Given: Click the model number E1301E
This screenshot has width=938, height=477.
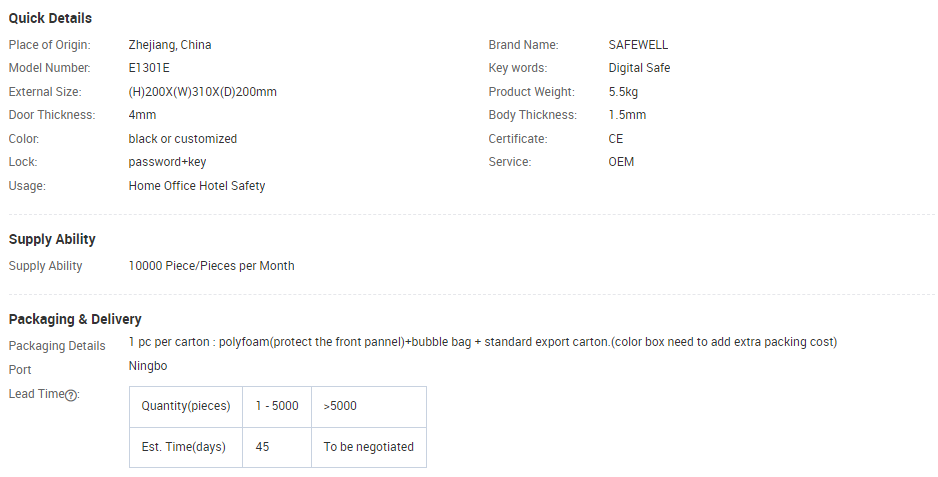Looking at the screenshot, I should point(149,68).
